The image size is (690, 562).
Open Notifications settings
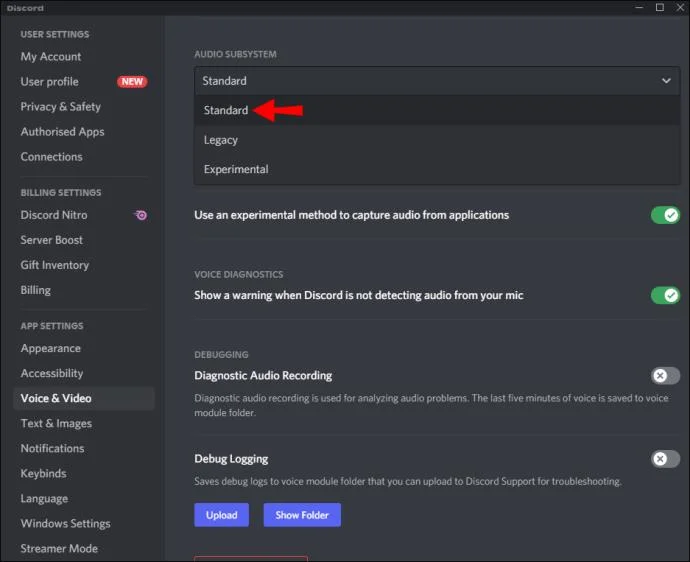click(52, 449)
